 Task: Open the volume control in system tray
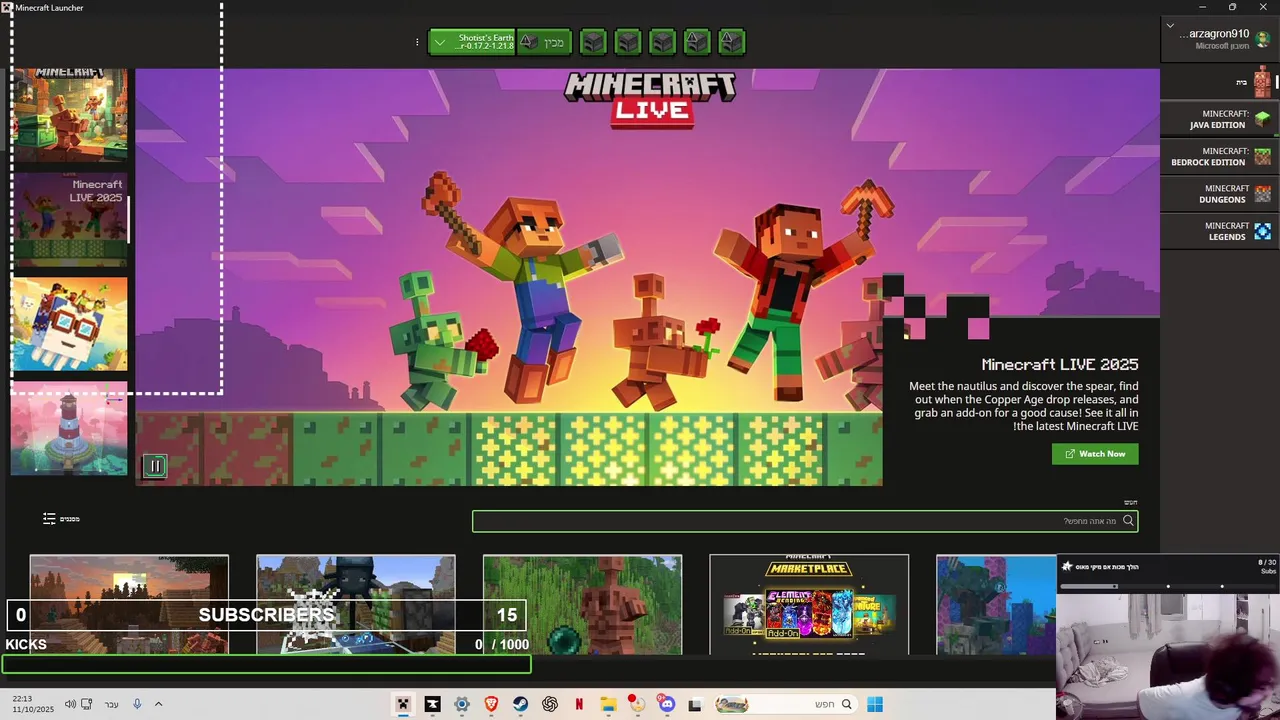70,704
